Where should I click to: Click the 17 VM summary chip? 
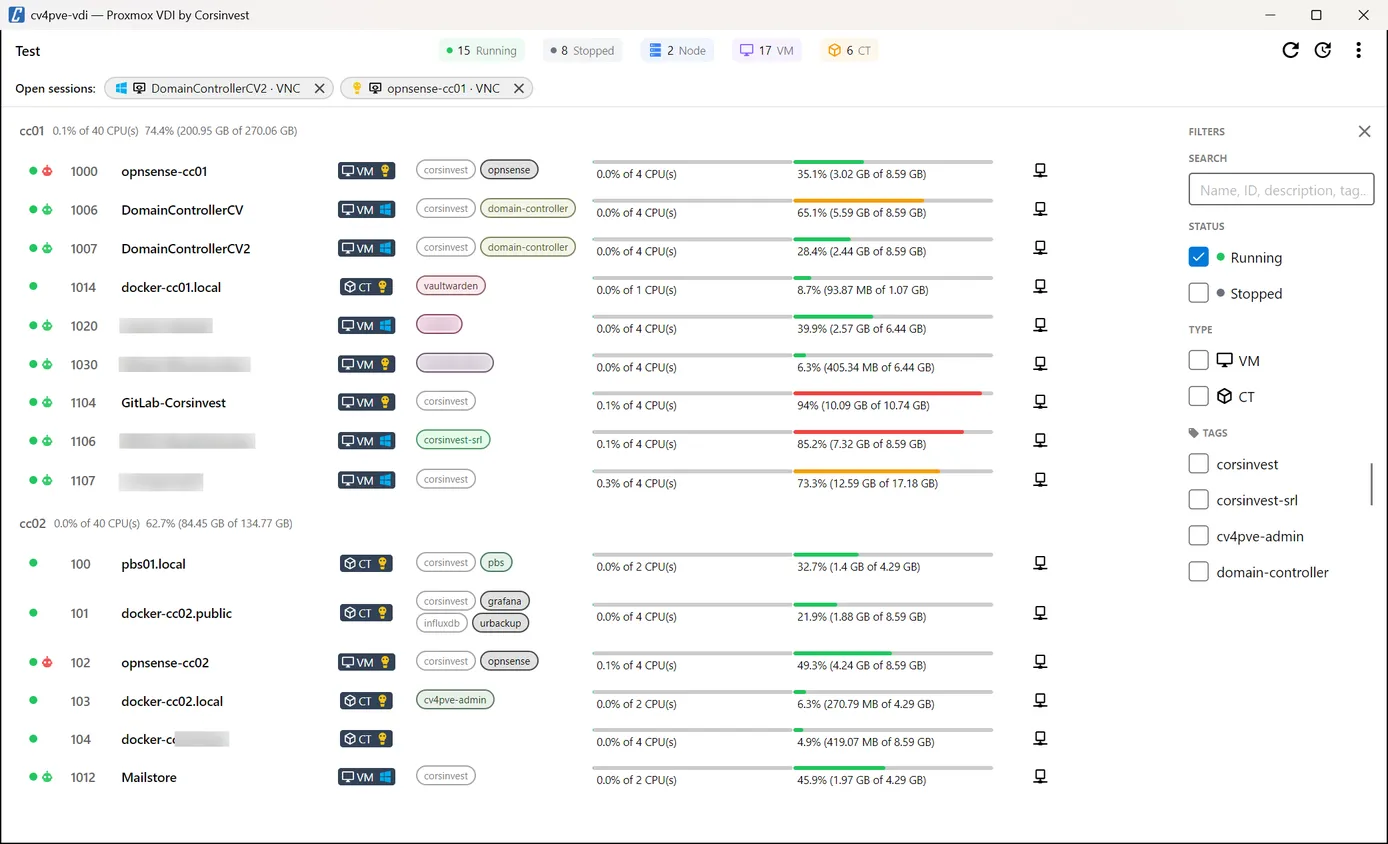[x=767, y=50]
